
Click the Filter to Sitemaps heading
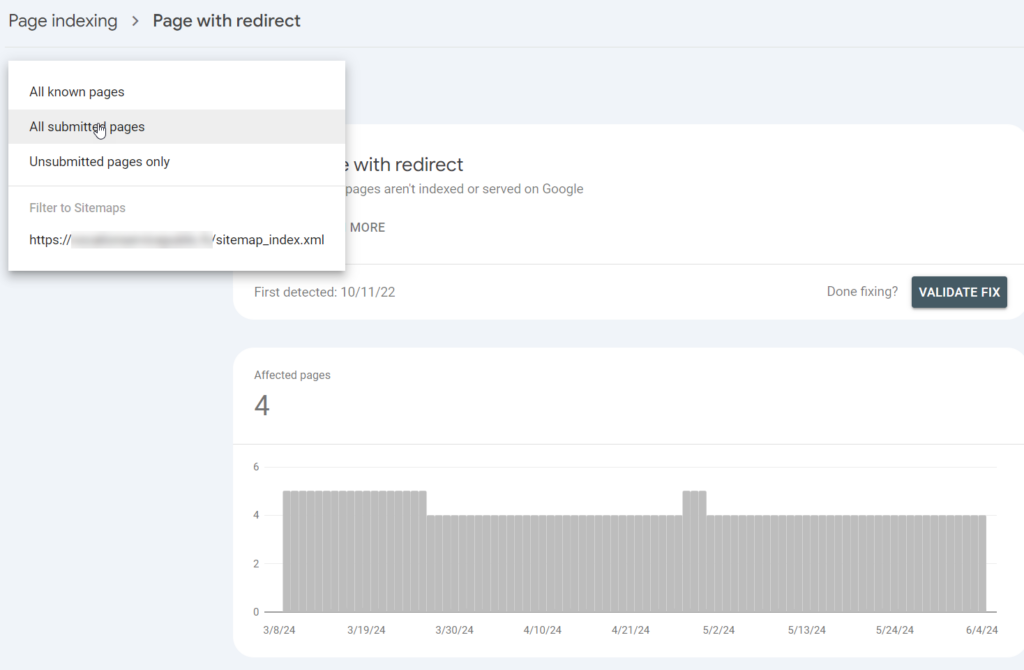pos(77,208)
